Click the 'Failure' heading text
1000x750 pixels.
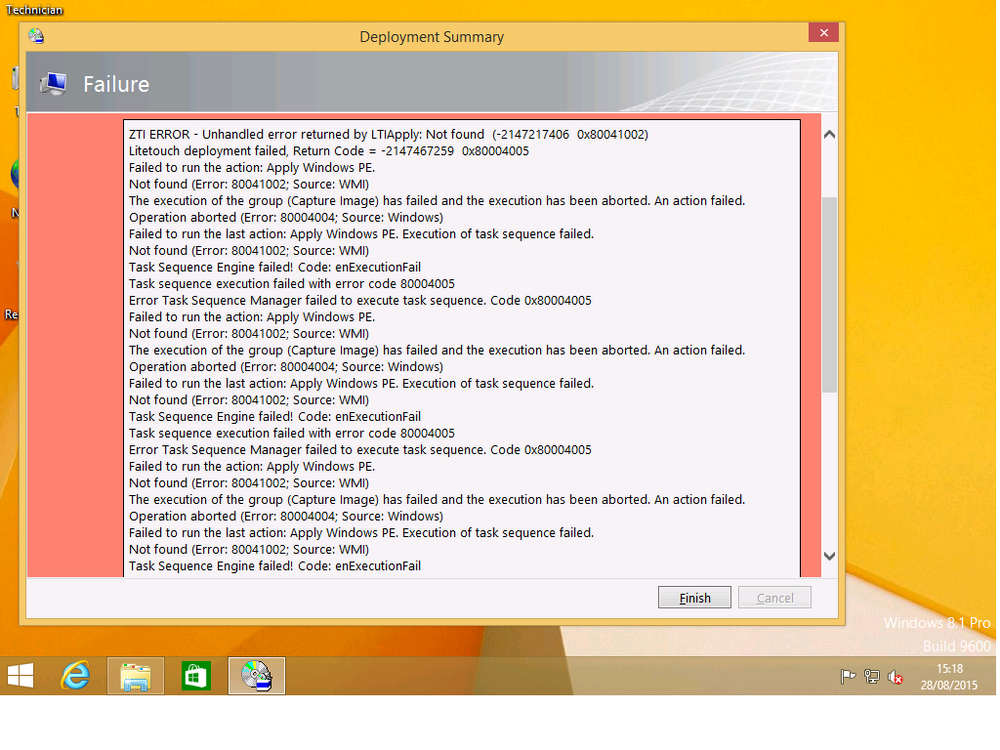tap(116, 84)
